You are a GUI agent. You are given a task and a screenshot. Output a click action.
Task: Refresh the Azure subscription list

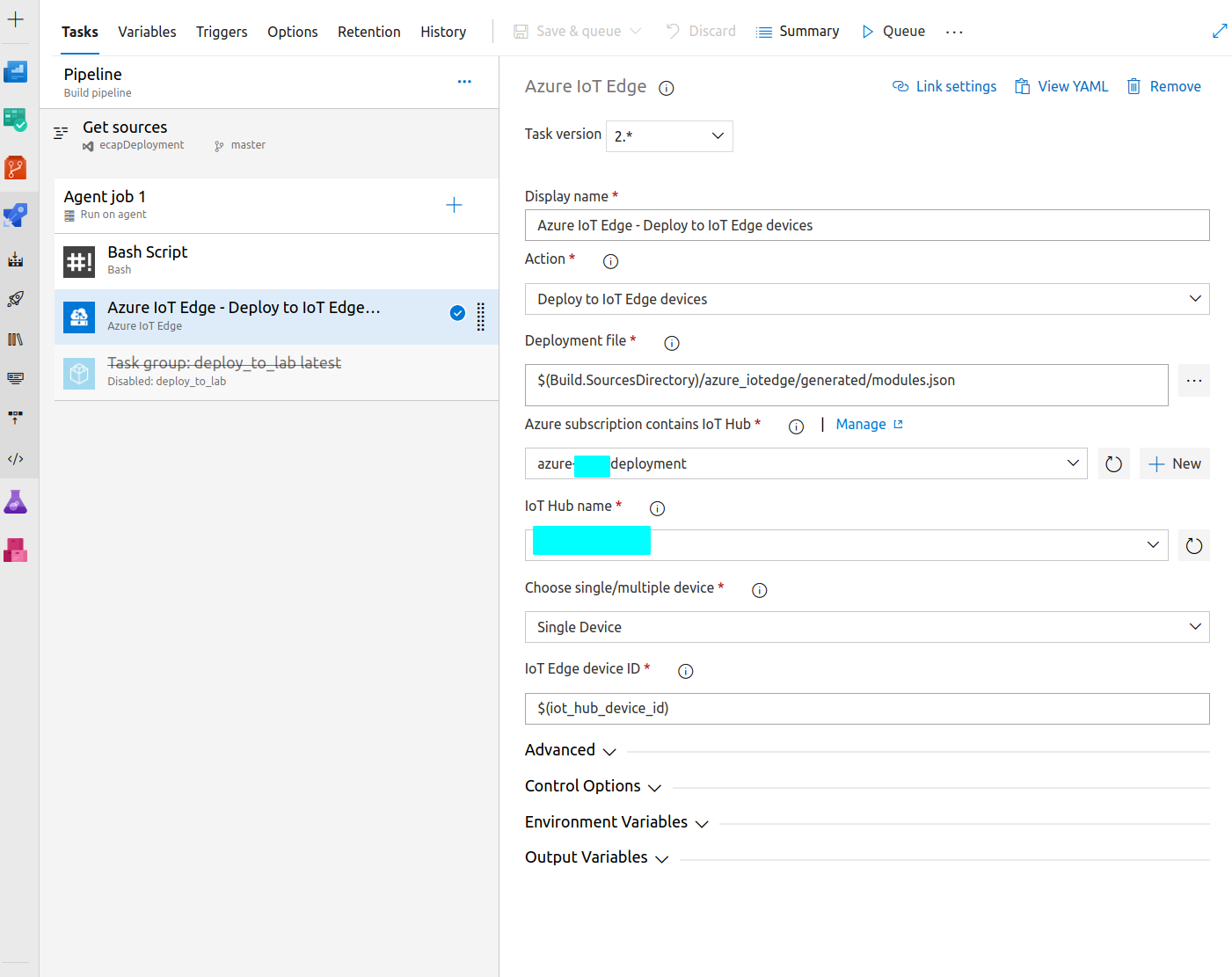click(x=1113, y=463)
